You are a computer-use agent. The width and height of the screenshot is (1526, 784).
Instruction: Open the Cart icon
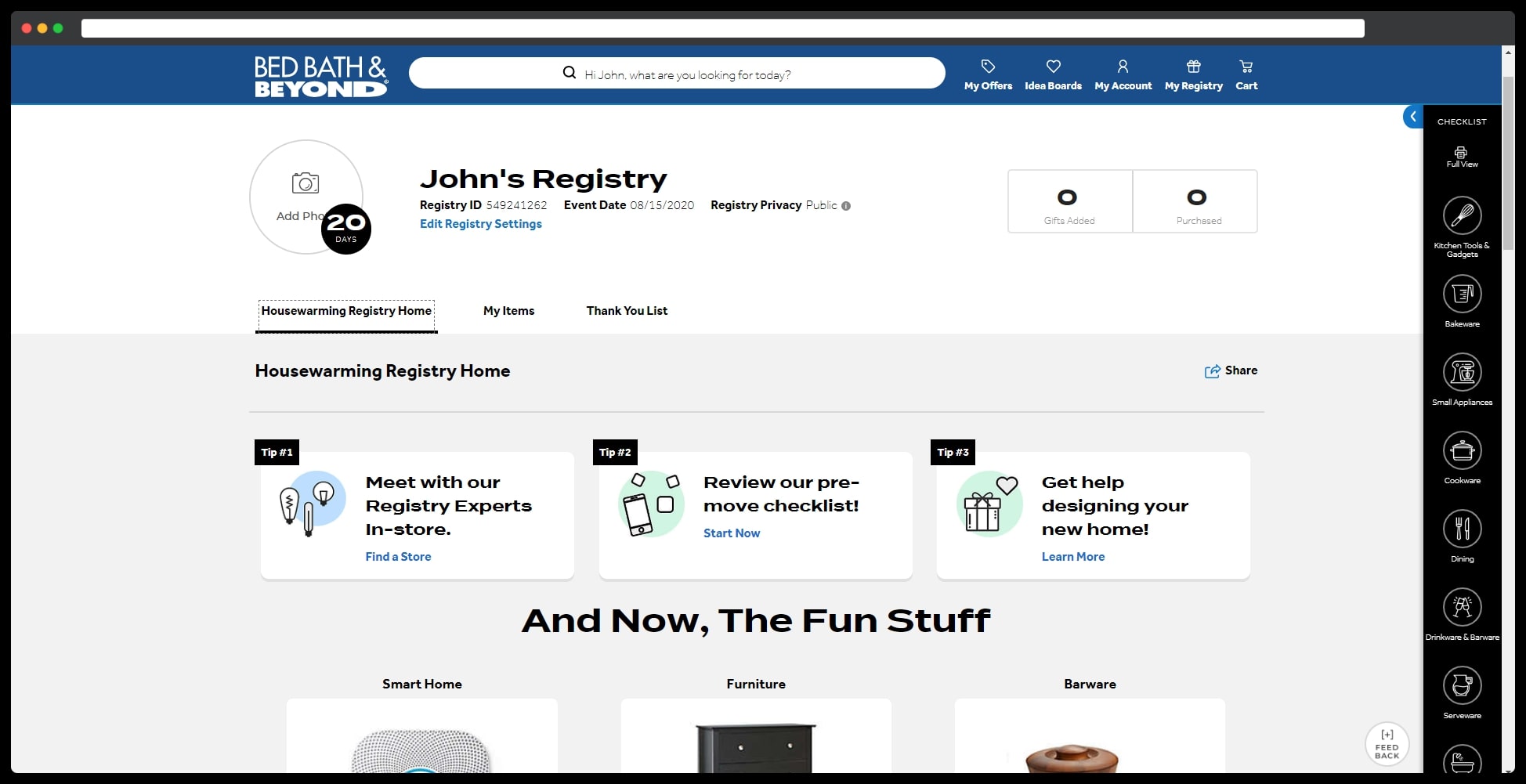coord(1246,67)
